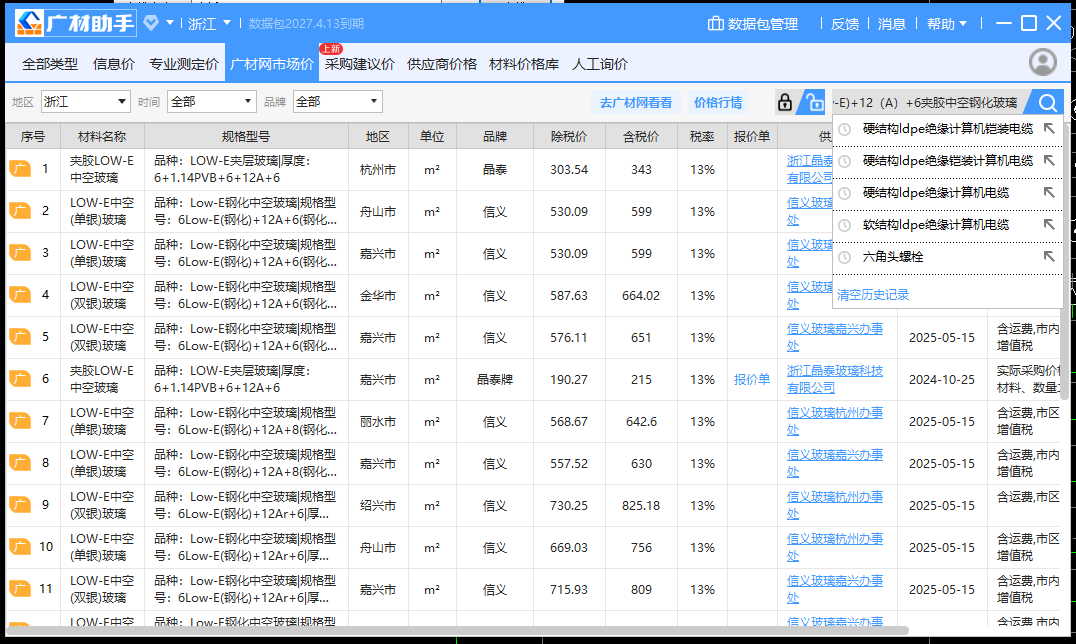The width and height of the screenshot is (1076, 644).
Task: Open the 时间 全部 dropdown
Action: click(x=211, y=102)
